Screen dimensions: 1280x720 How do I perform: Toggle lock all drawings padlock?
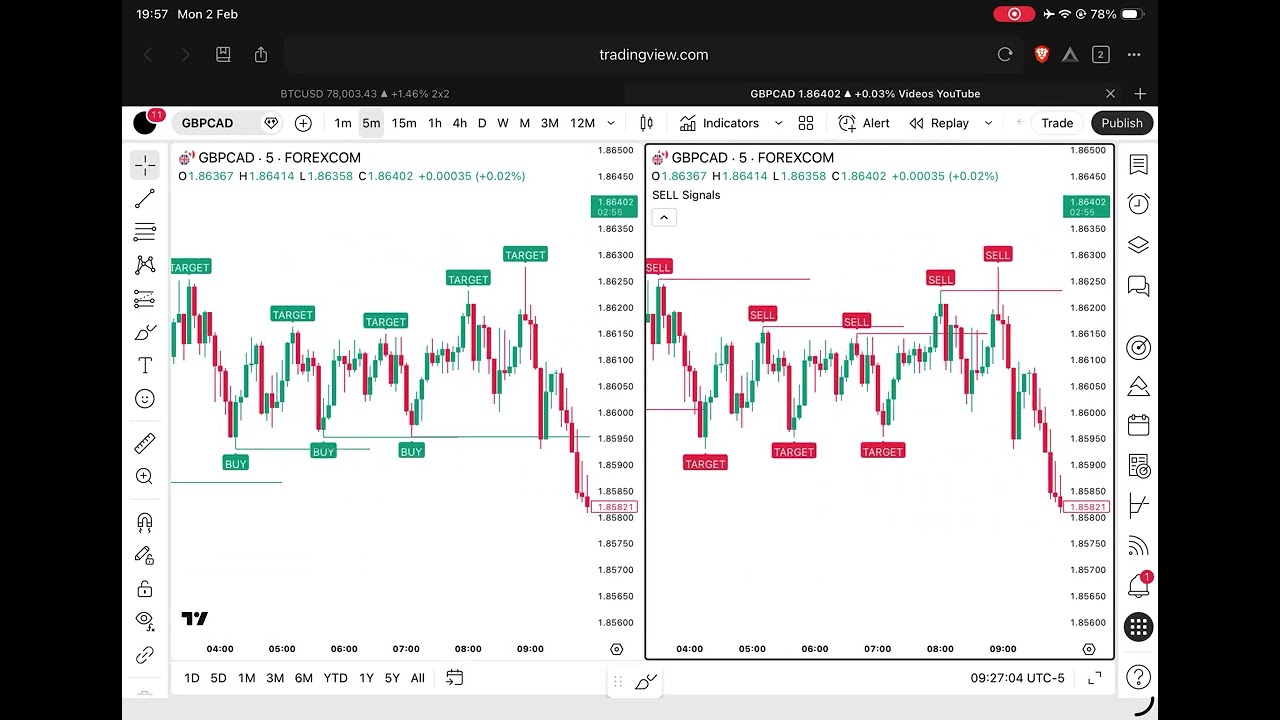[145, 588]
